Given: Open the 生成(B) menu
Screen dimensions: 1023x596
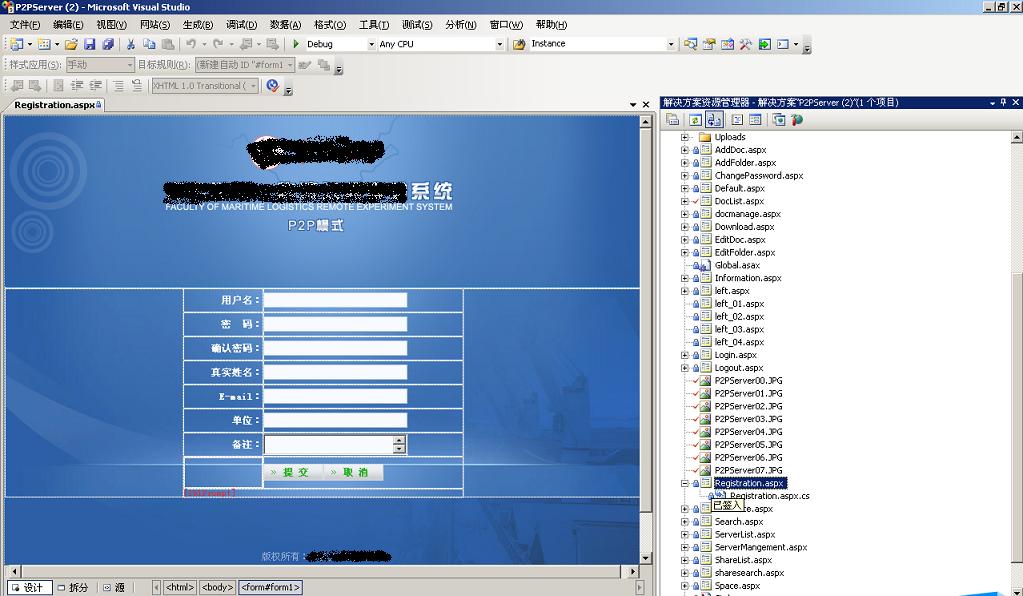Looking at the screenshot, I should pos(198,25).
